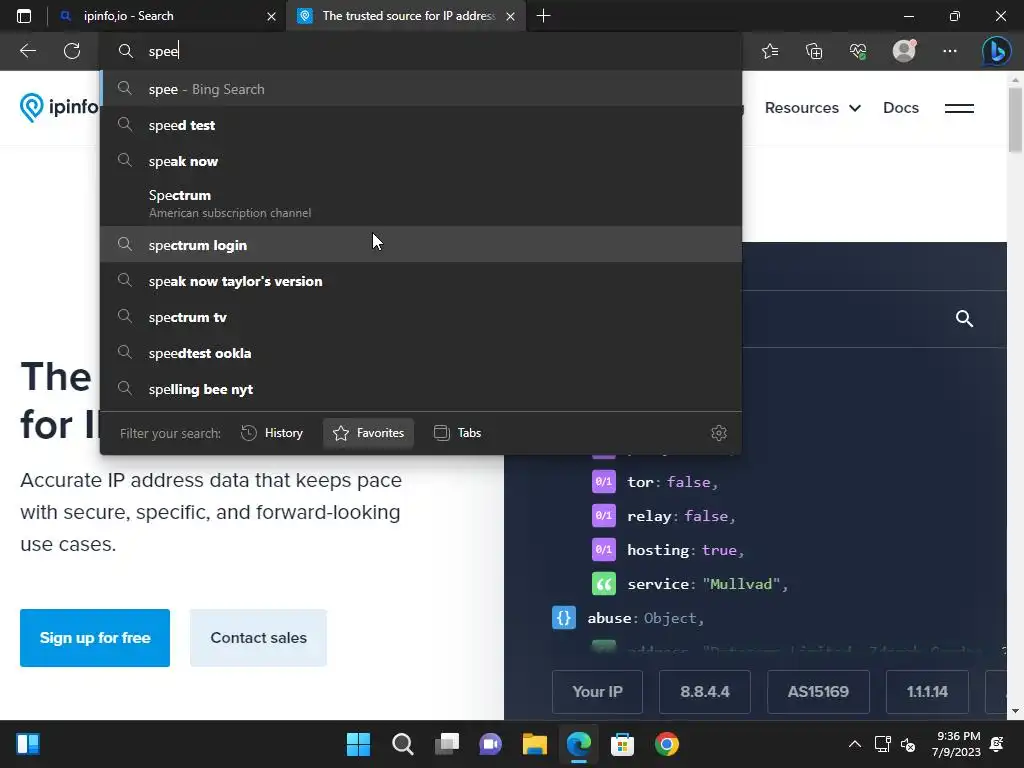Pick the 'spectrum tv' suggestion
The image size is (1024, 768).
421,317
